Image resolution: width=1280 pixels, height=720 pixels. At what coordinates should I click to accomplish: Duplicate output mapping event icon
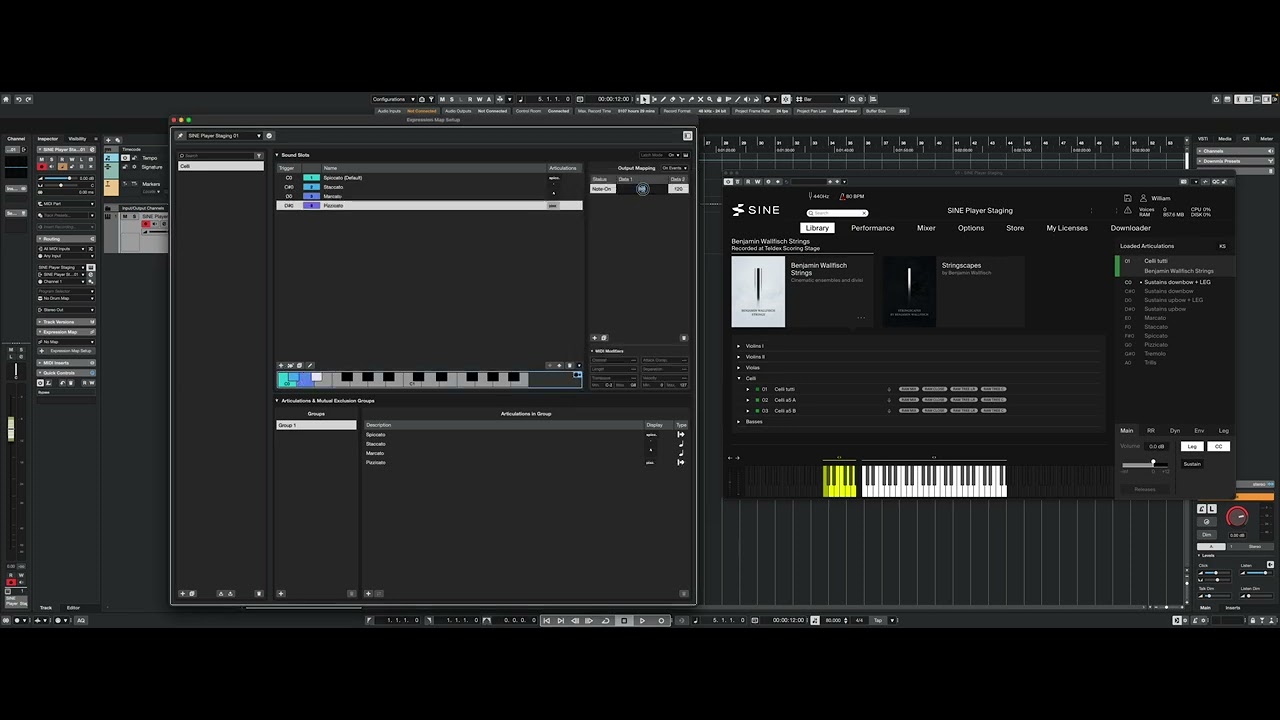pos(604,337)
